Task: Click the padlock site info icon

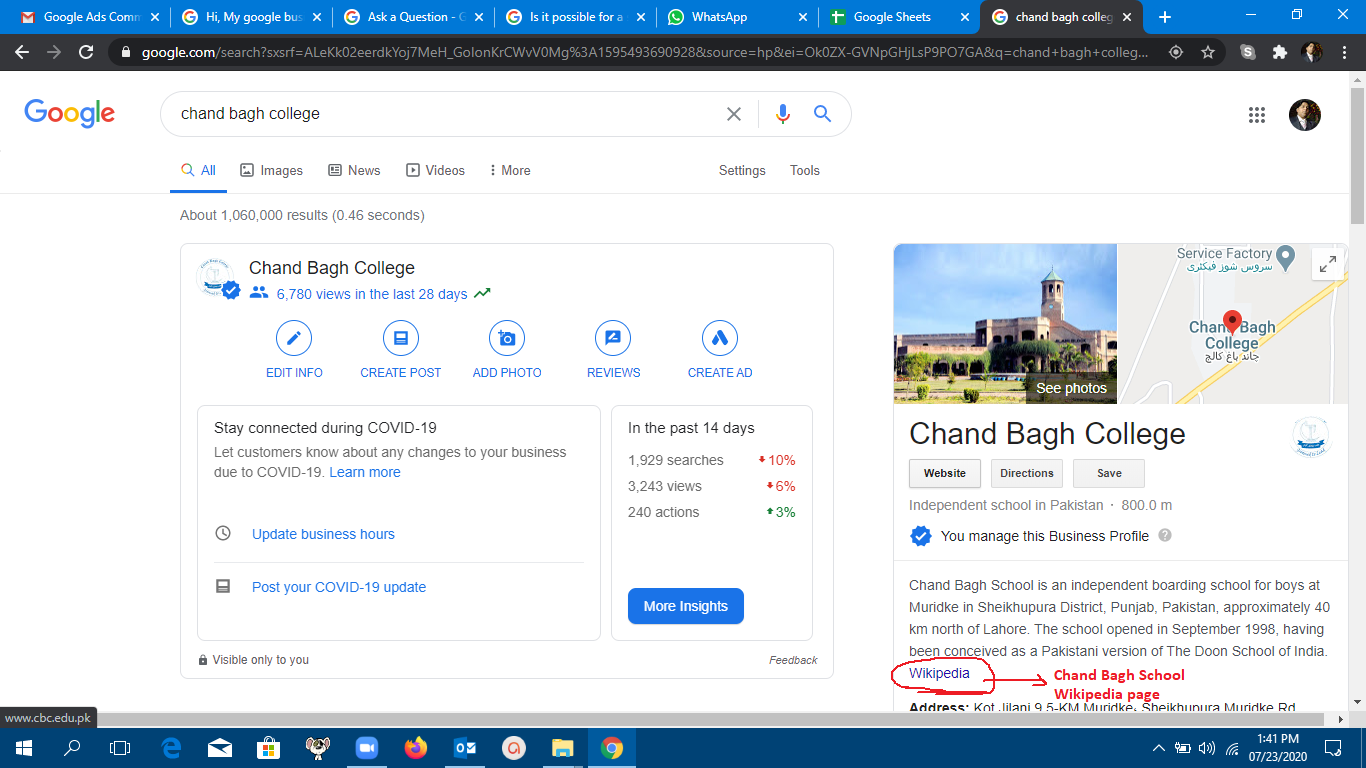Action: [125, 52]
